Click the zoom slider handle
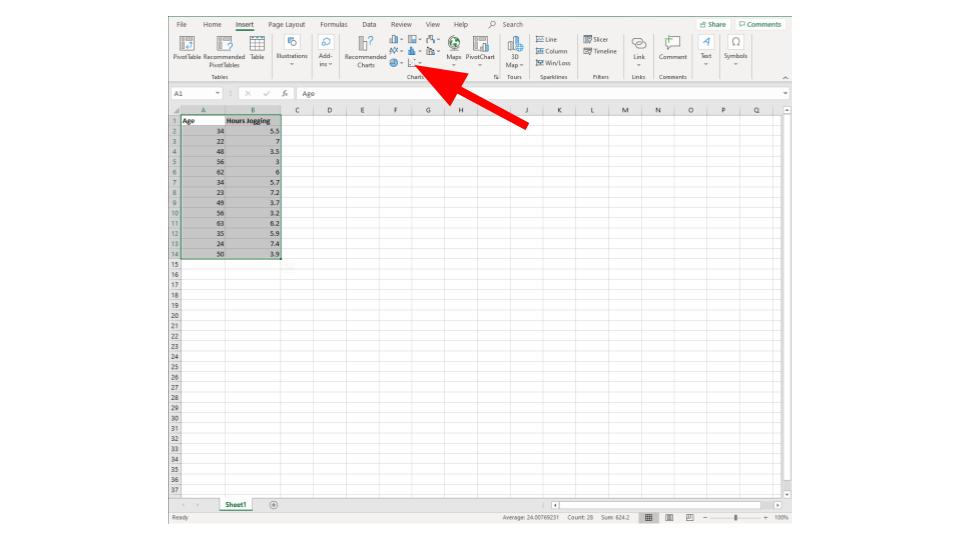This screenshot has height=540, width=960. point(735,518)
